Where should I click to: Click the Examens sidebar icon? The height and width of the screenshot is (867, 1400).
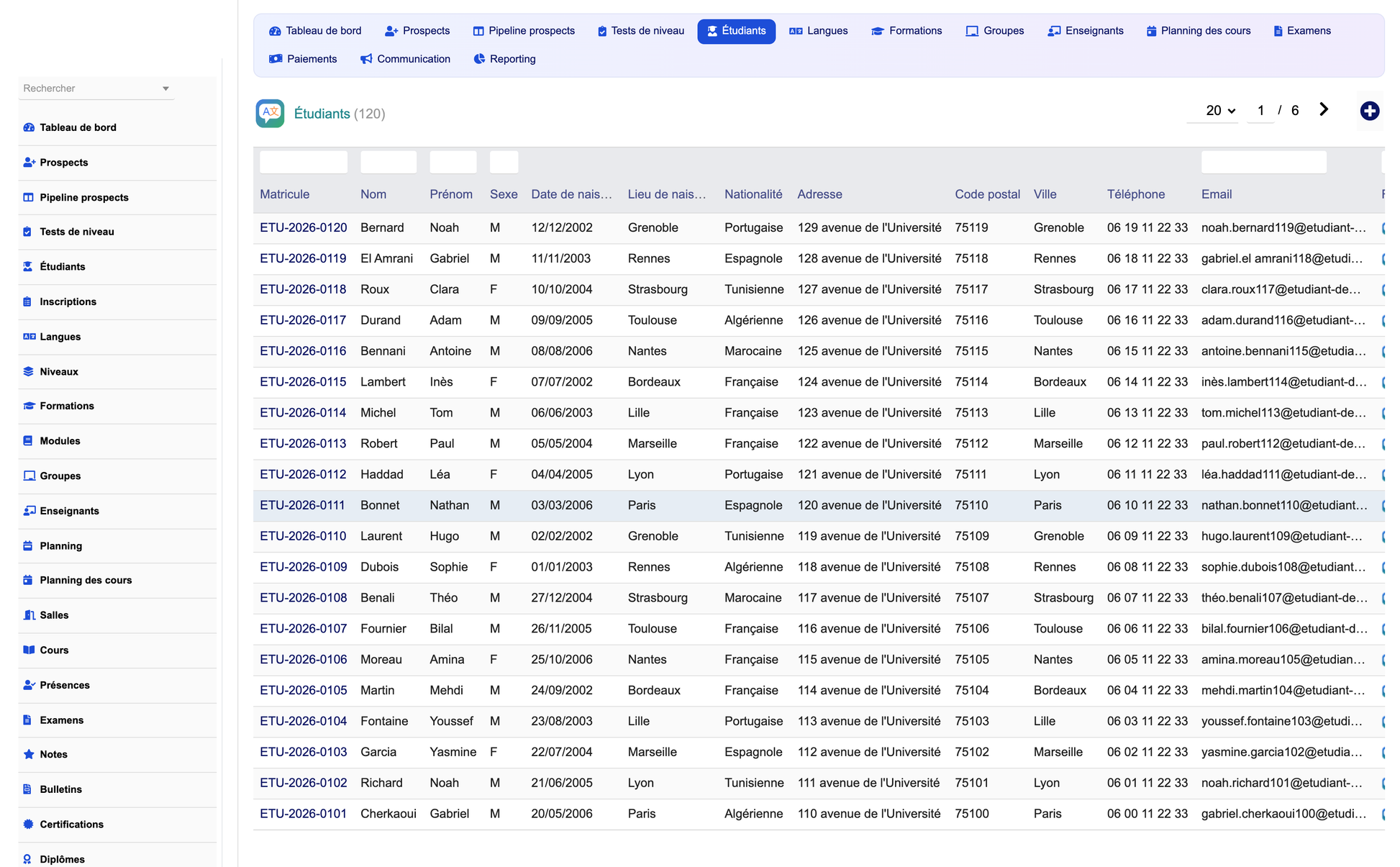(x=27, y=720)
